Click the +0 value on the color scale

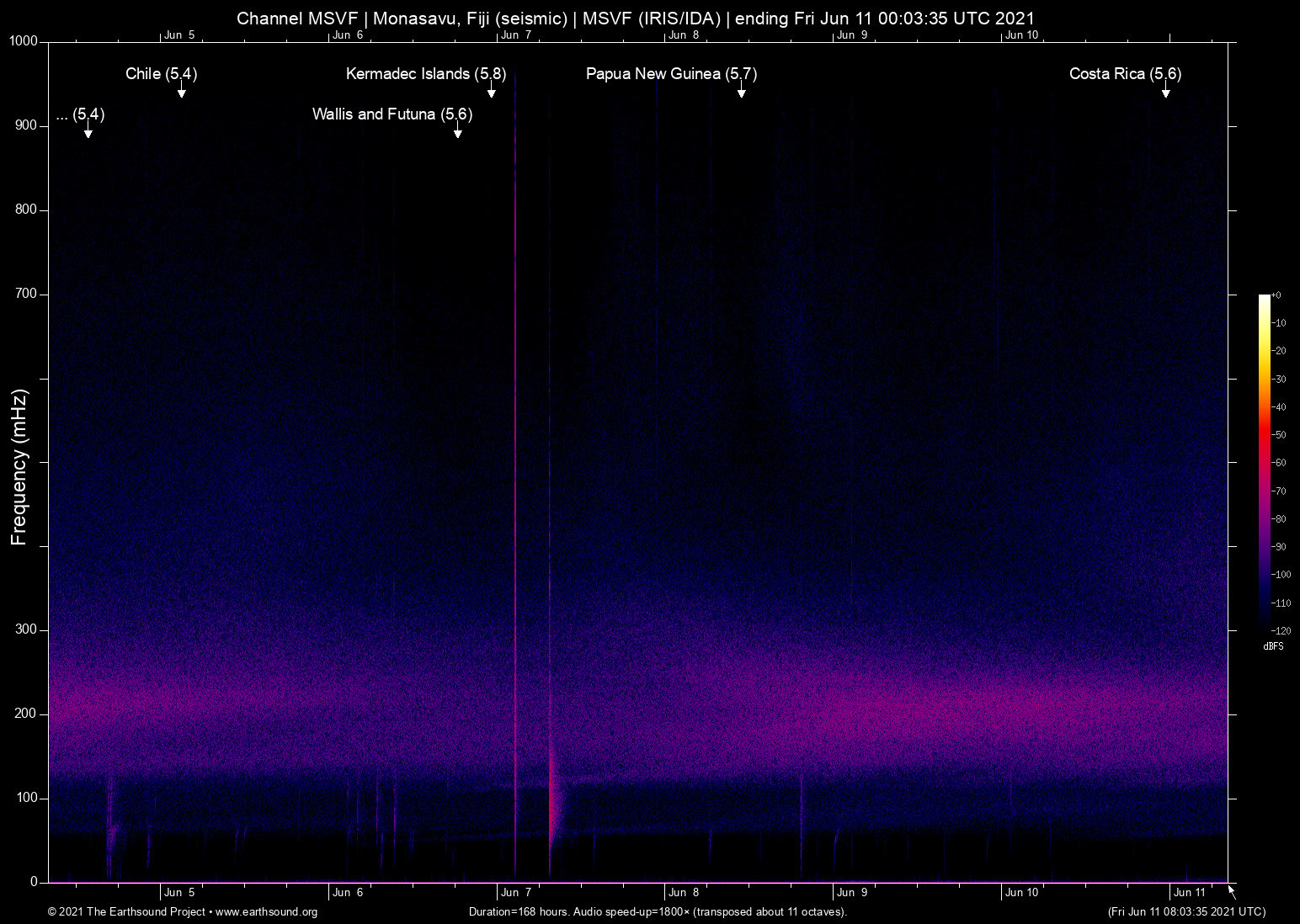pos(1276,295)
